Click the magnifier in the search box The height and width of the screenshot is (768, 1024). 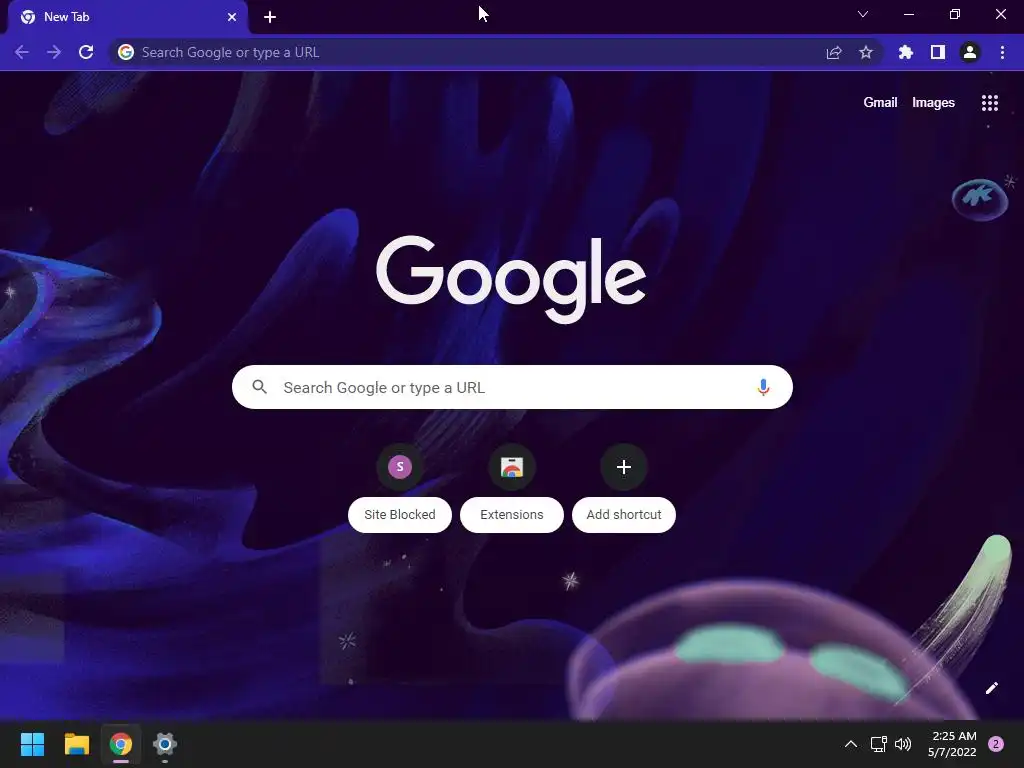[259, 387]
